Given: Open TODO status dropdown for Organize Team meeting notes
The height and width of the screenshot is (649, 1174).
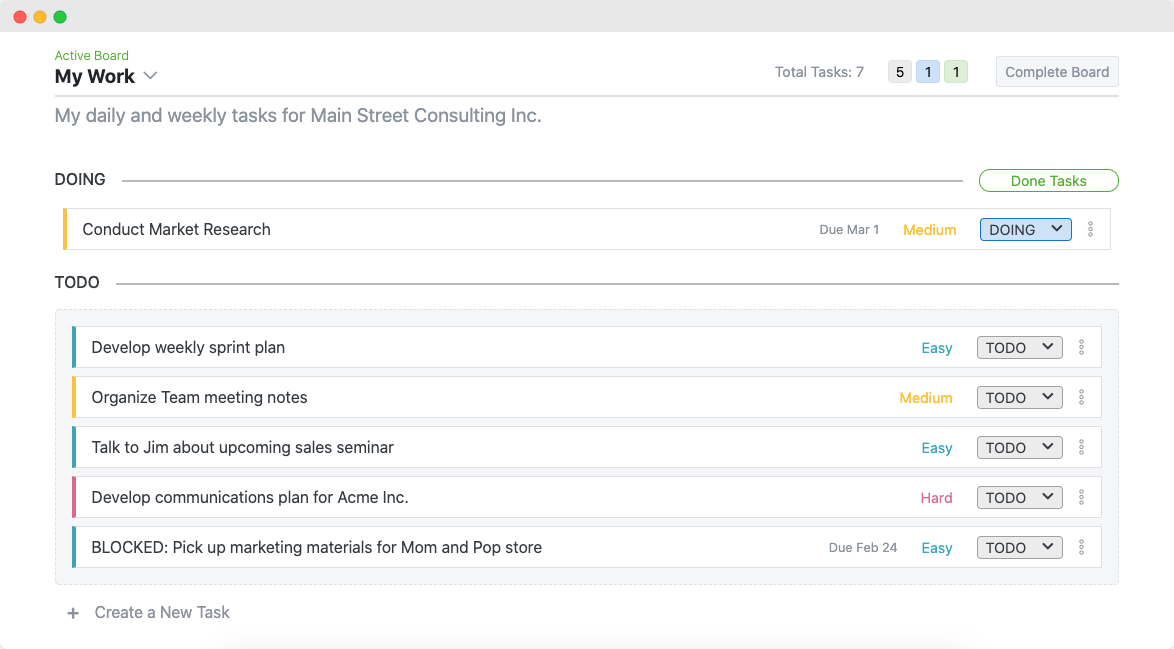Looking at the screenshot, I should 1019,397.
